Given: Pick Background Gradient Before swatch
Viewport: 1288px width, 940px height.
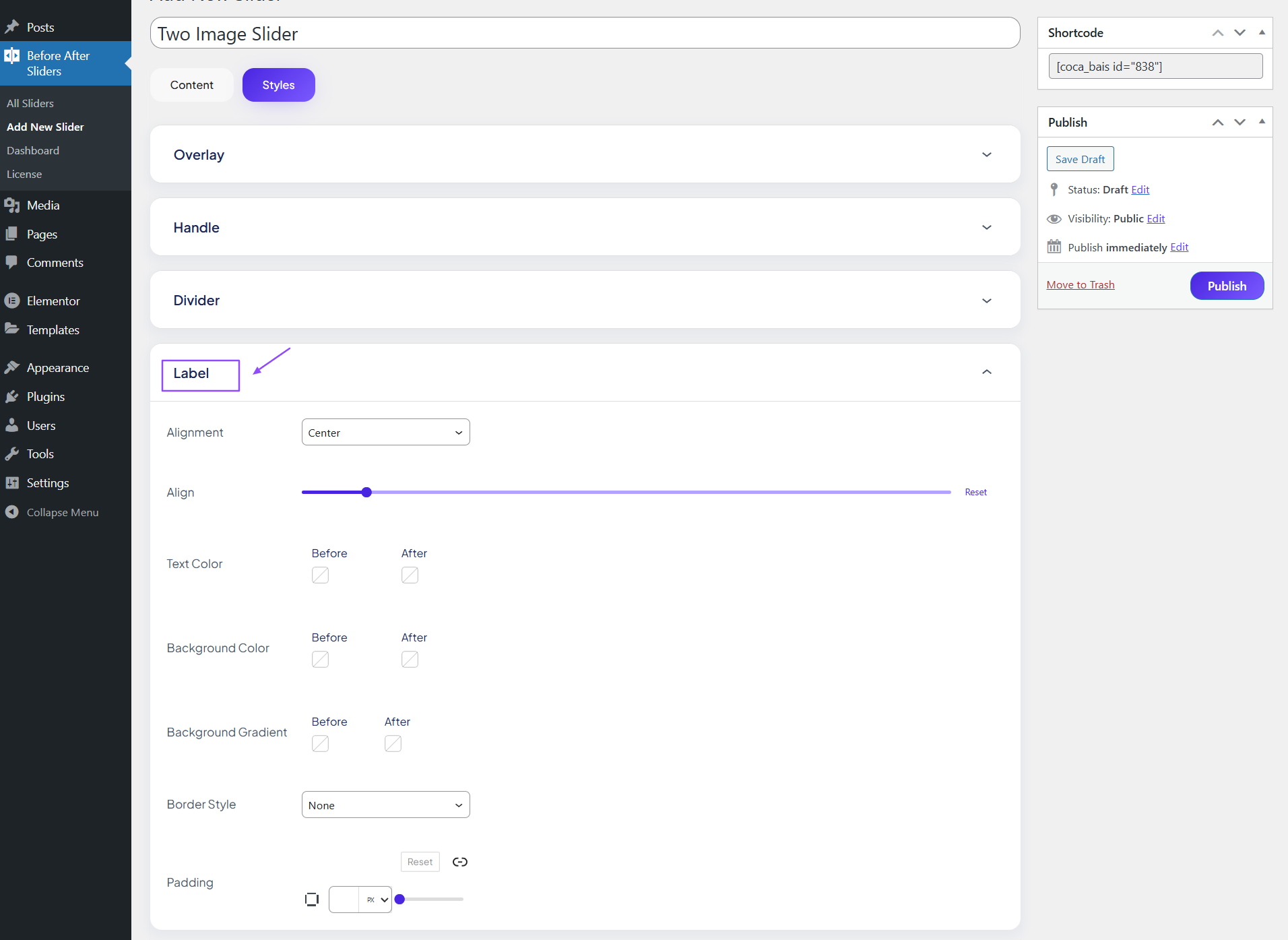Looking at the screenshot, I should (321, 743).
